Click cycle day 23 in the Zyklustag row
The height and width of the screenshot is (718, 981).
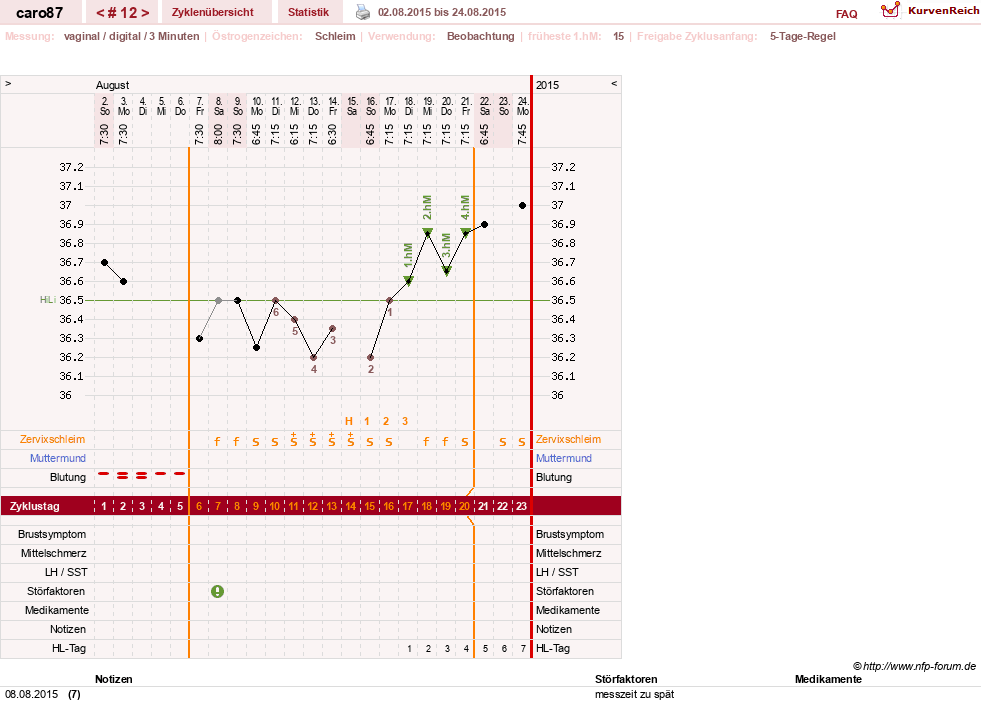click(521, 506)
